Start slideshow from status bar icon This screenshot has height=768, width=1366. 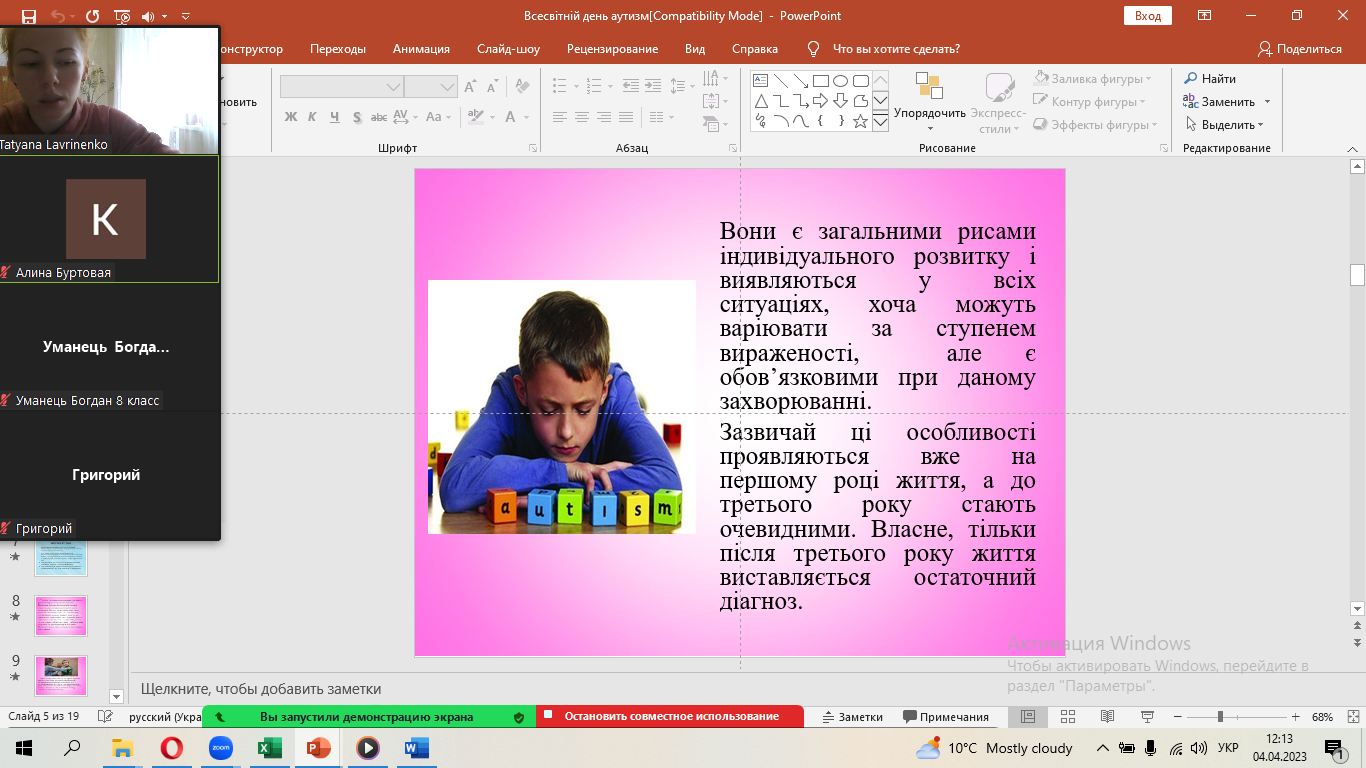coord(1147,717)
